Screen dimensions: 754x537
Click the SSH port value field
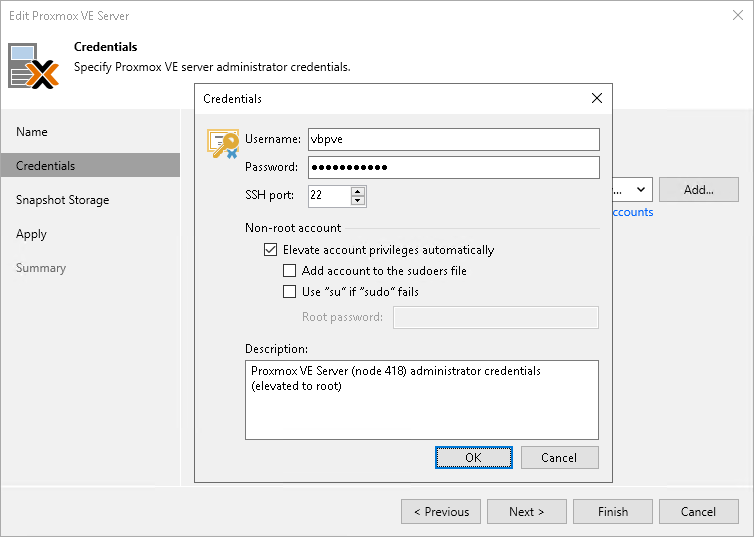329,196
